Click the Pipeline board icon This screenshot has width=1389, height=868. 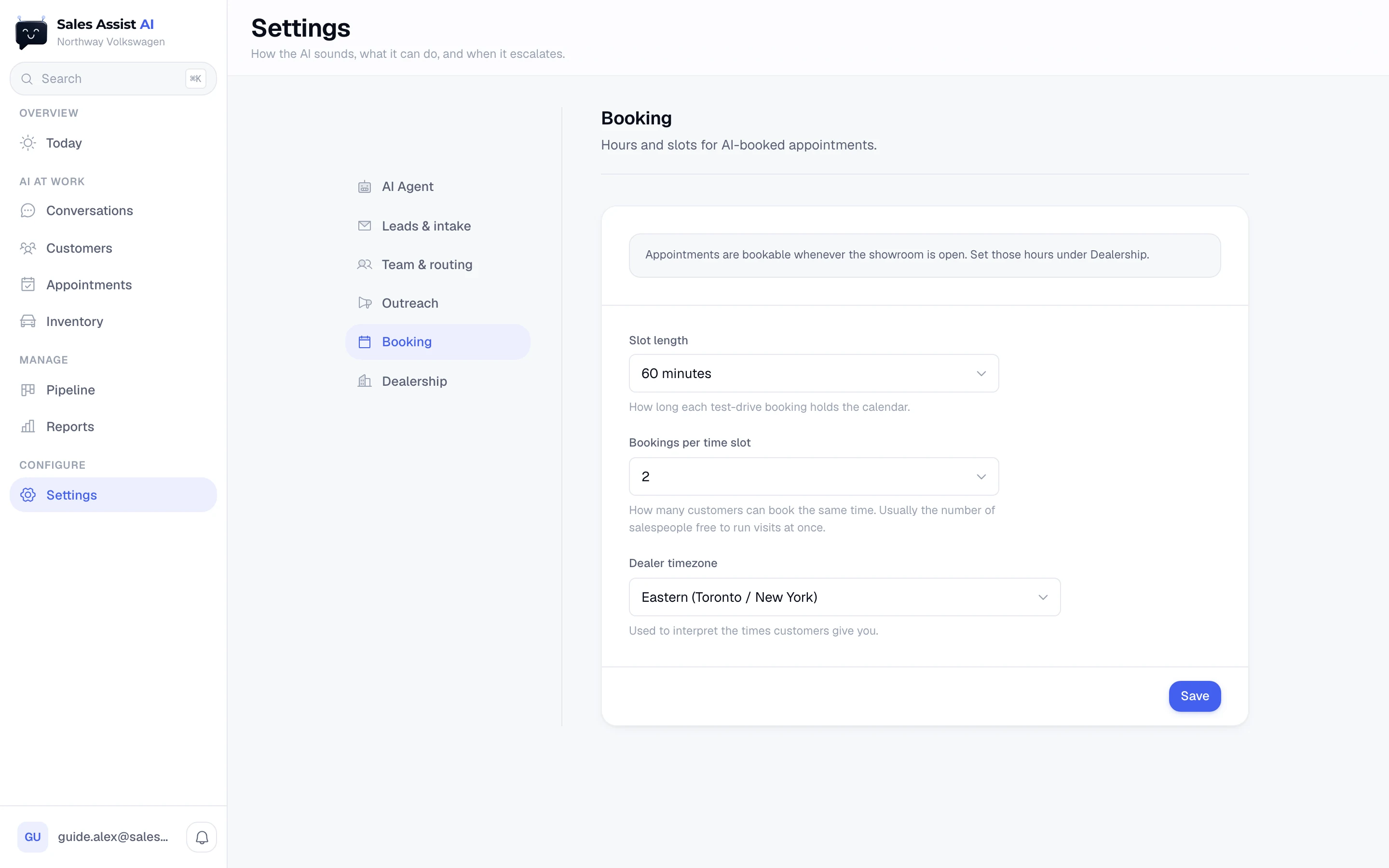pos(28,390)
